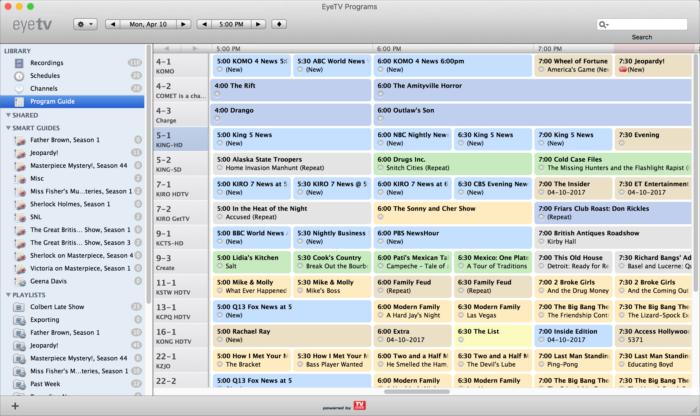
Task: Toggle record circle for 7:00 Wheel of Fortune
Action: pyautogui.click(x=541, y=70)
